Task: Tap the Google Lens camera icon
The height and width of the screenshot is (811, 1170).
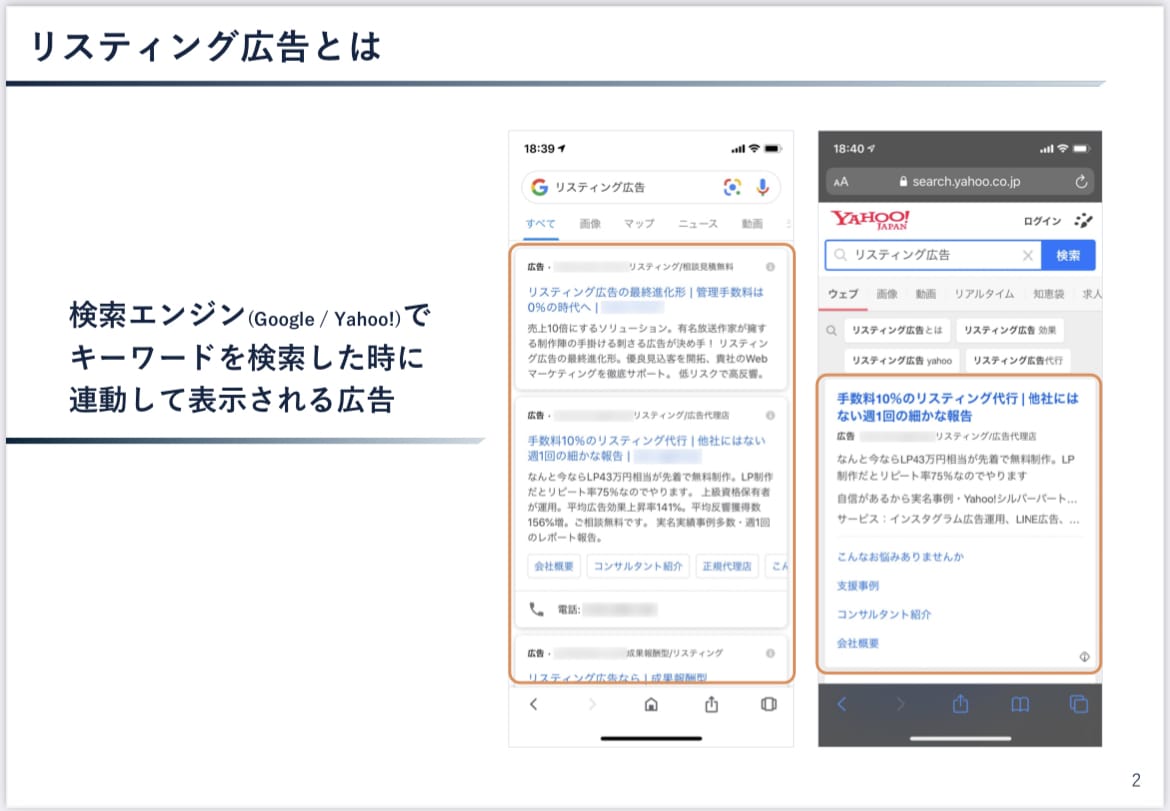Action: click(x=732, y=187)
